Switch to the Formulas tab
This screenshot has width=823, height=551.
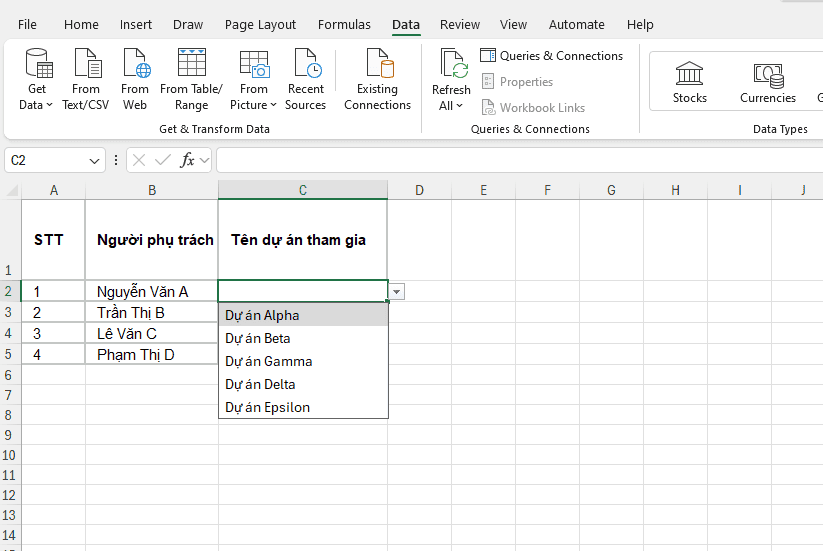pos(344,25)
